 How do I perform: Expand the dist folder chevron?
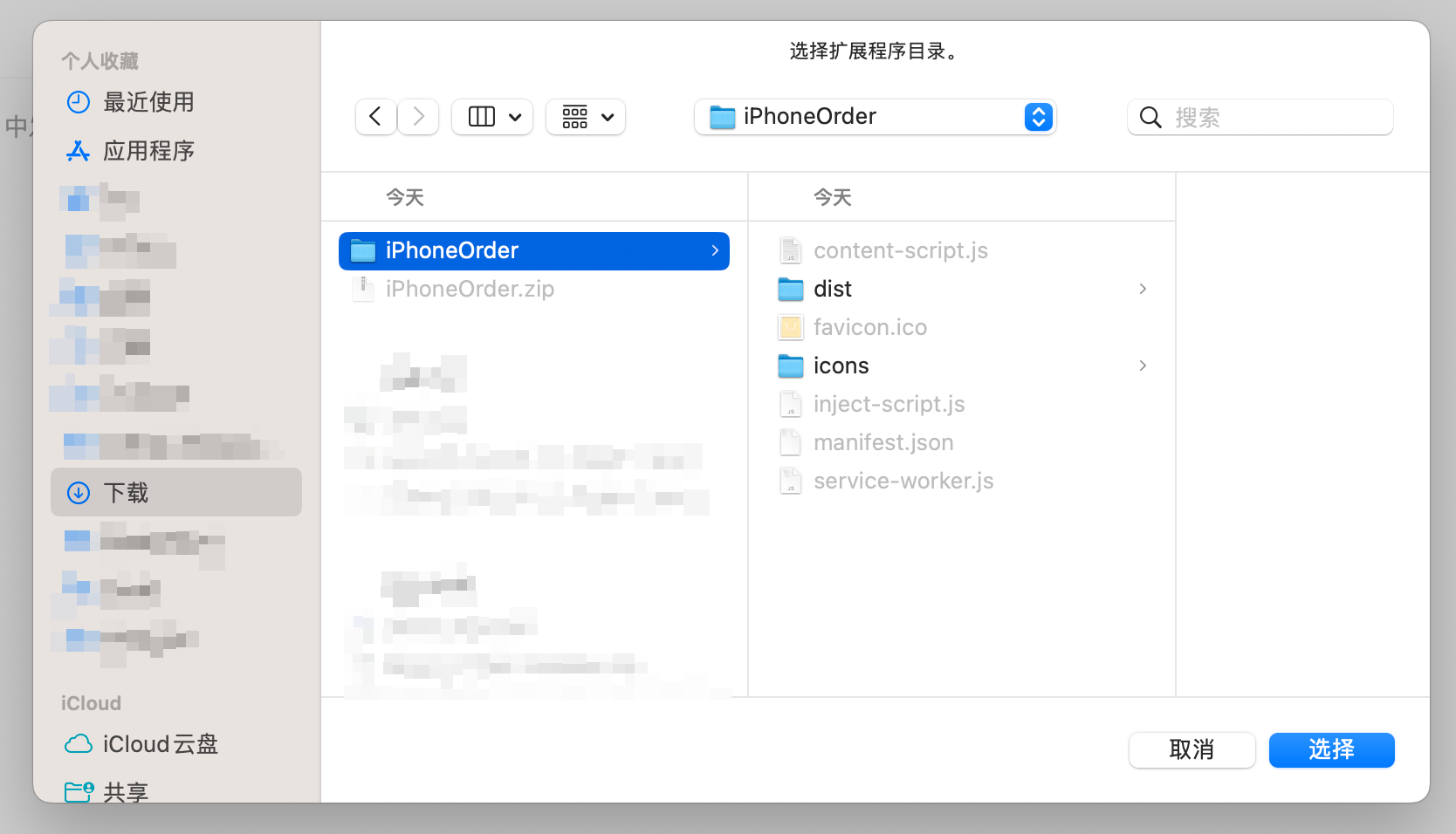(1143, 290)
